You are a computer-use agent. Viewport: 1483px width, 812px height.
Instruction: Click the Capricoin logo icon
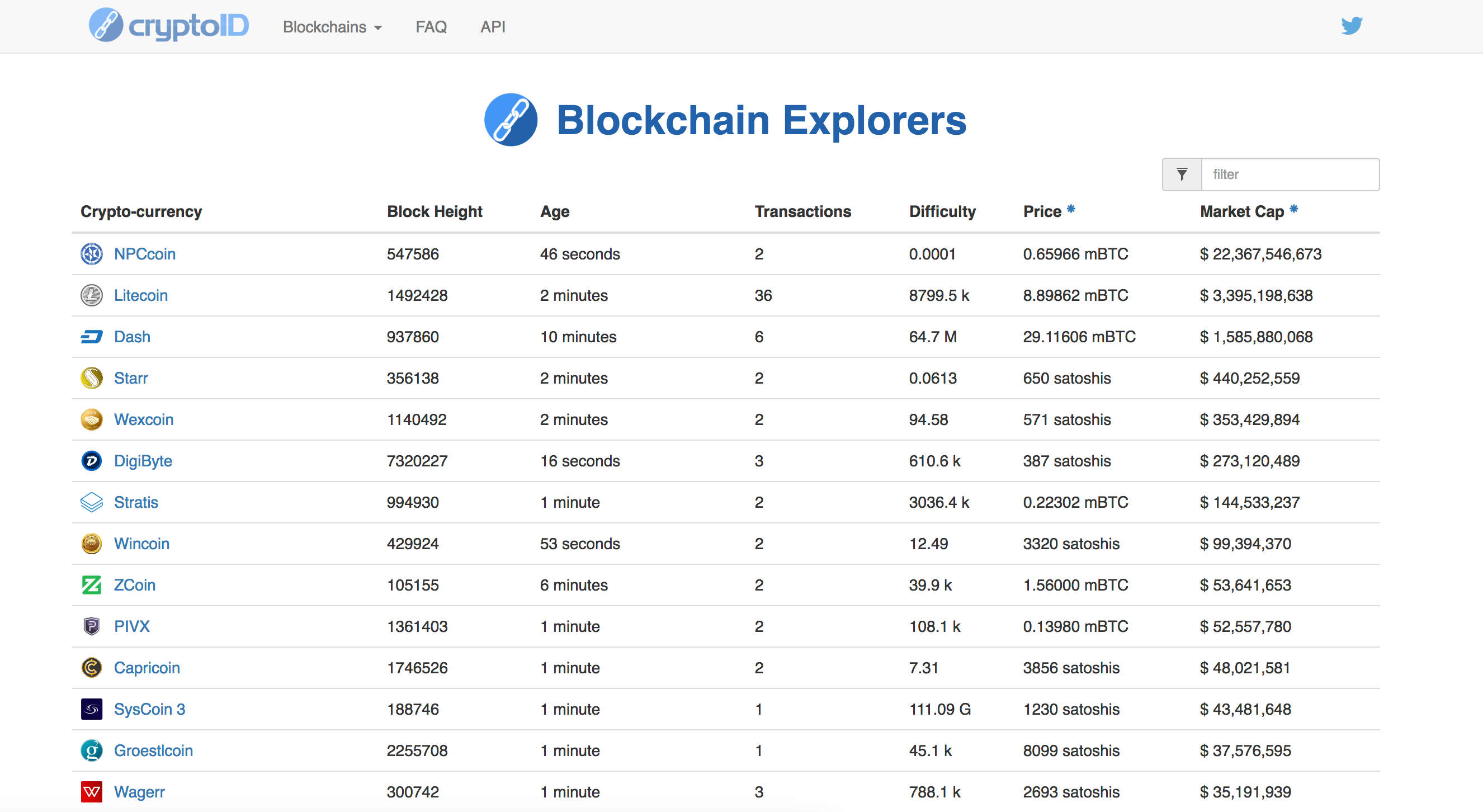coord(92,668)
